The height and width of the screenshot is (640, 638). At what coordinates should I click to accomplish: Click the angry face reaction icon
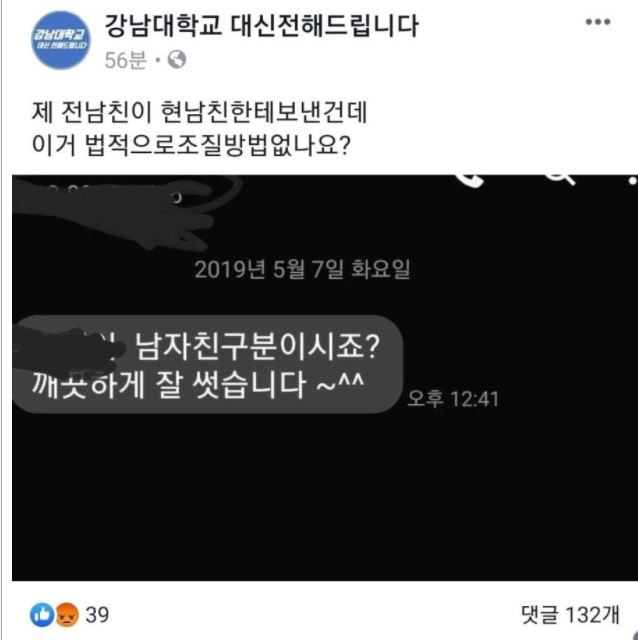(x=67, y=614)
